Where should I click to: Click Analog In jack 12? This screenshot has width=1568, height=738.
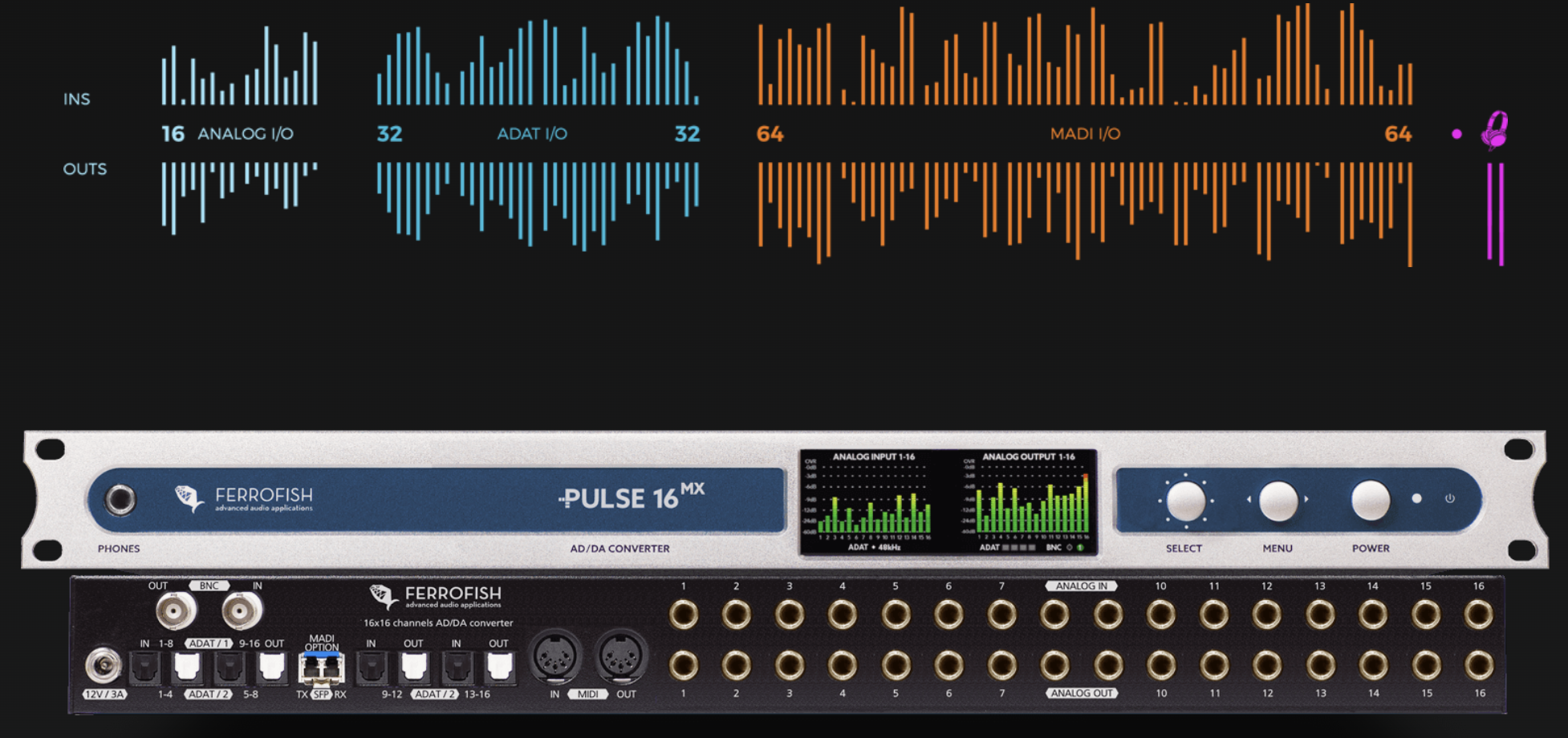[x=1266, y=615]
